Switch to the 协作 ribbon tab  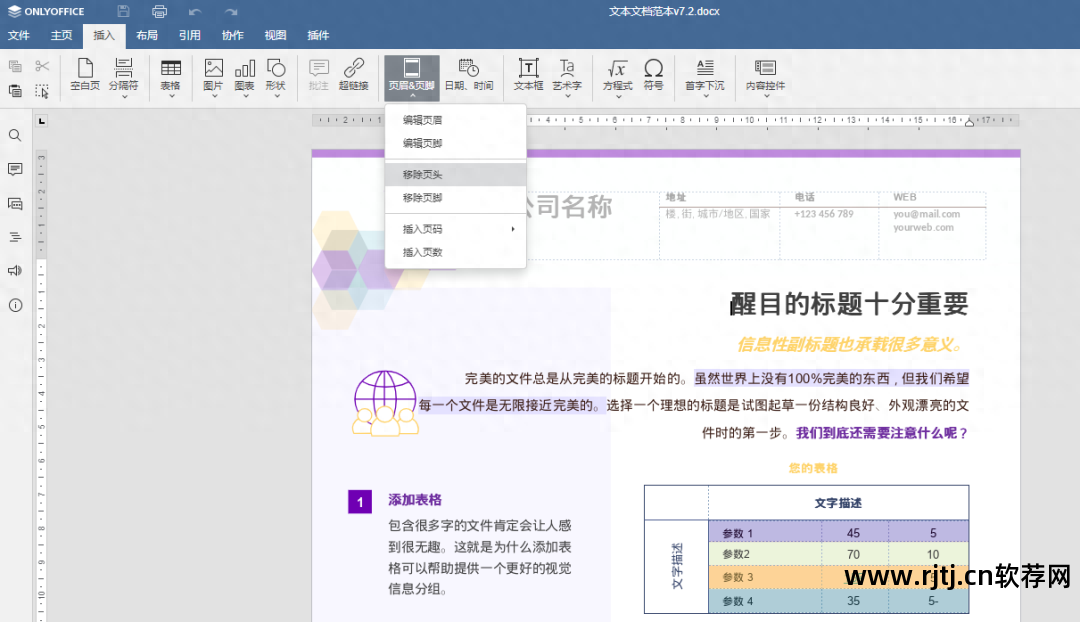pos(232,35)
